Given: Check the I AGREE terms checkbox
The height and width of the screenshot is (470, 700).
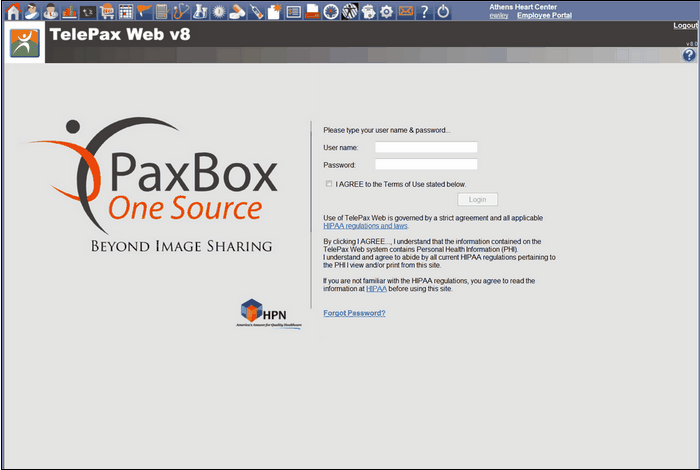Looking at the screenshot, I should 329,184.
